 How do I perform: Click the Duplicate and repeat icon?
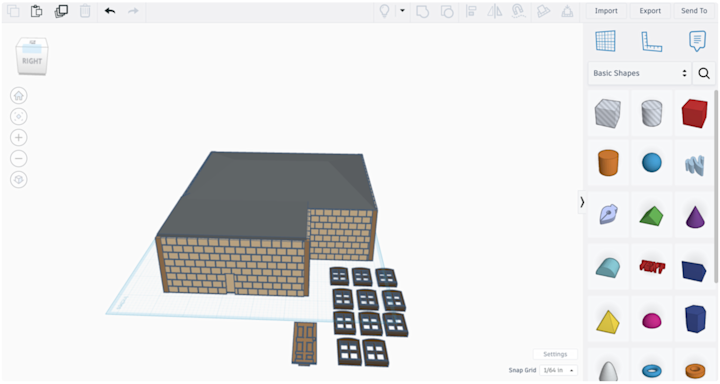coord(61,11)
